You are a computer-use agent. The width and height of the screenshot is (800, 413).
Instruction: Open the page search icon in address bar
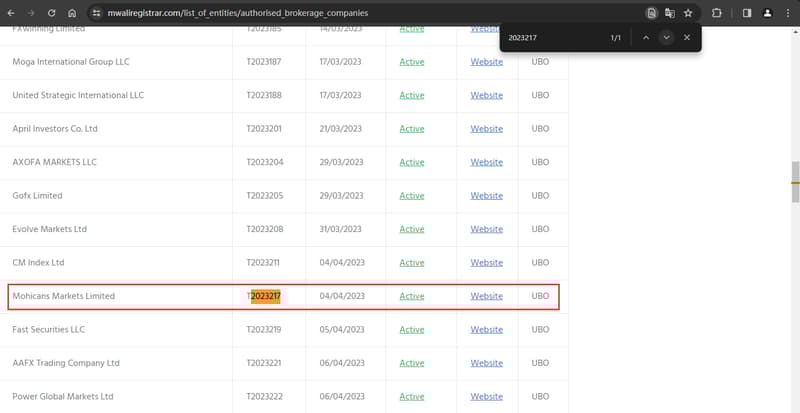(652, 13)
